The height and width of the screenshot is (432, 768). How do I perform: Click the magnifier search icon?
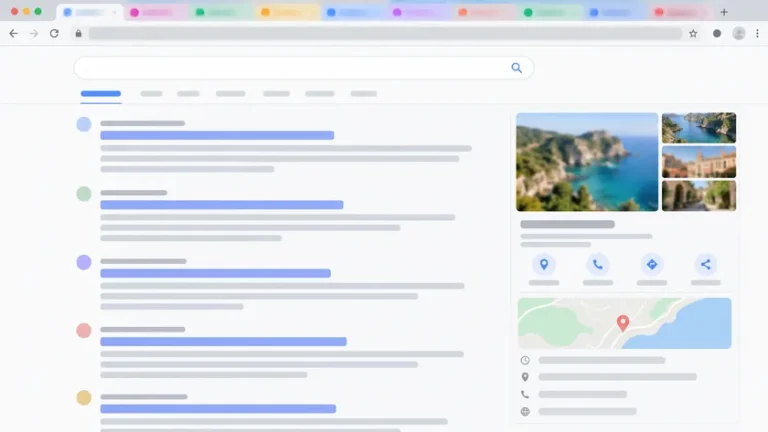click(516, 68)
